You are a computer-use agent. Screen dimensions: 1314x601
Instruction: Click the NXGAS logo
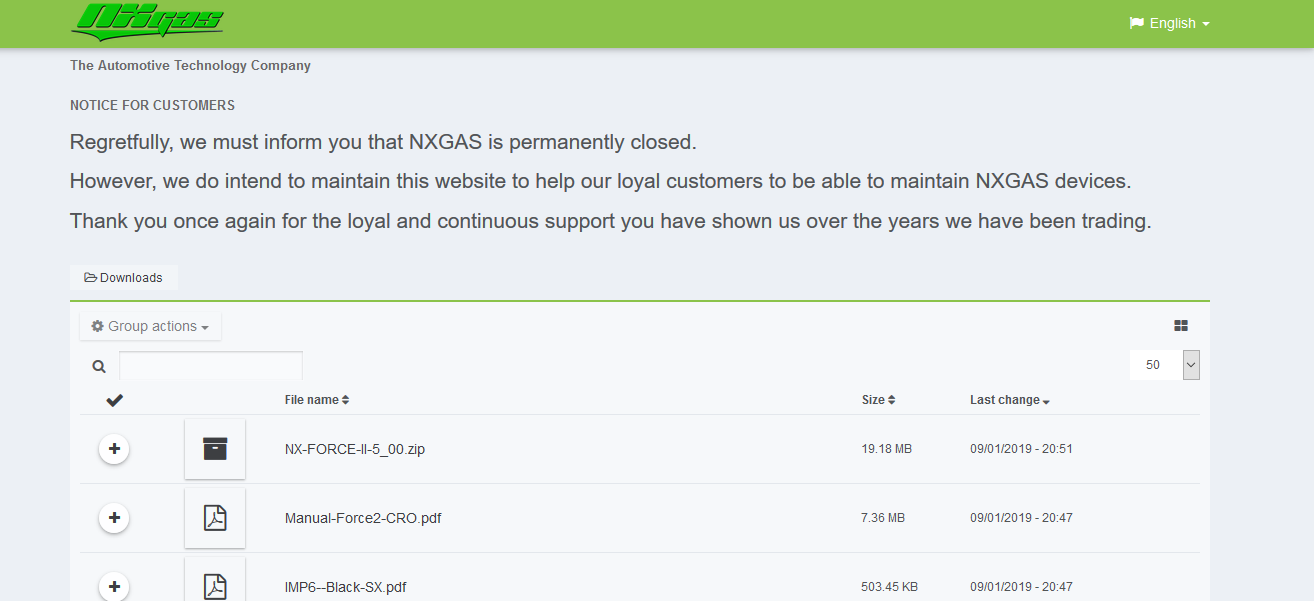tap(148, 21)
